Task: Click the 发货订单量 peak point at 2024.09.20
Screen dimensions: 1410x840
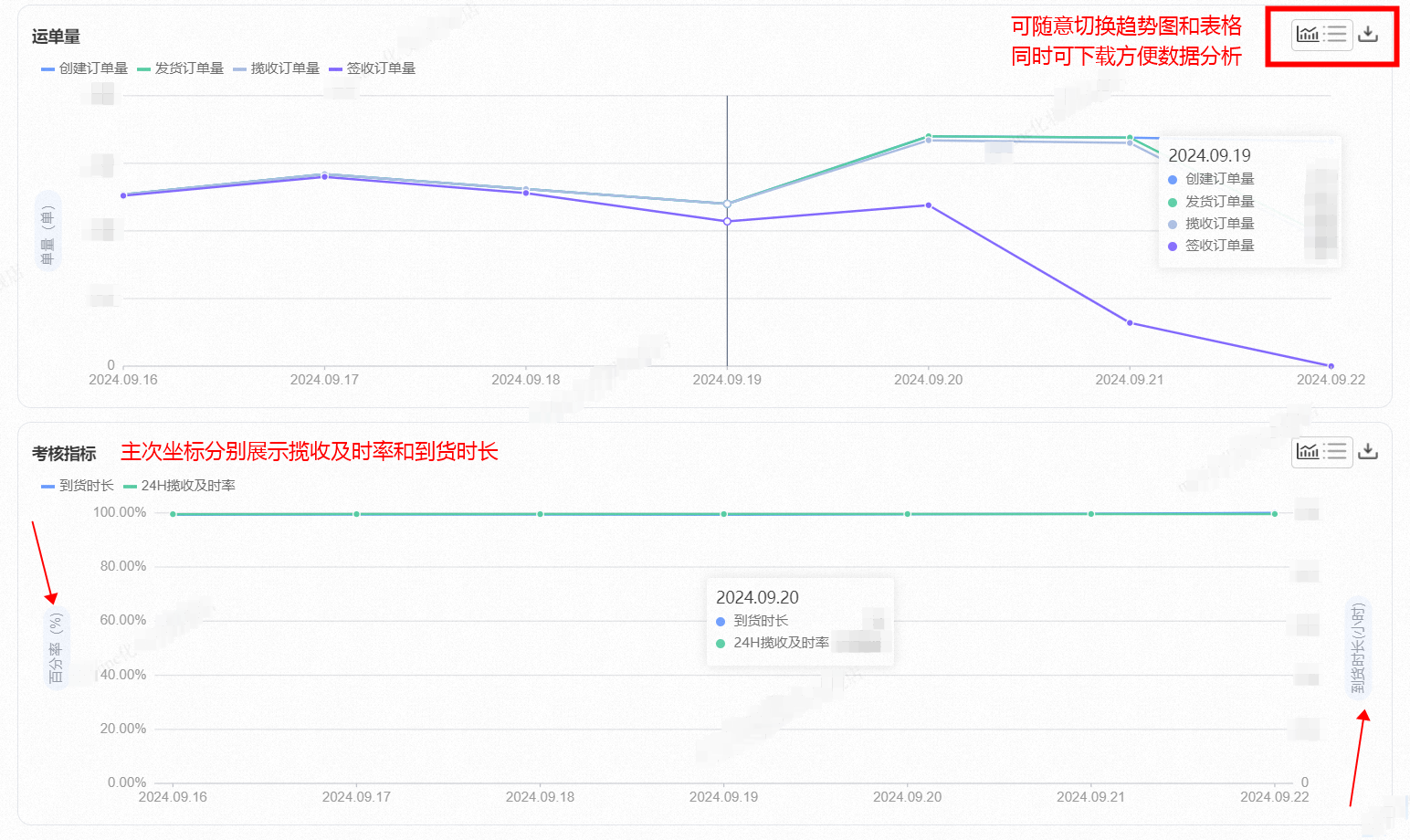Action: (929, 136)
